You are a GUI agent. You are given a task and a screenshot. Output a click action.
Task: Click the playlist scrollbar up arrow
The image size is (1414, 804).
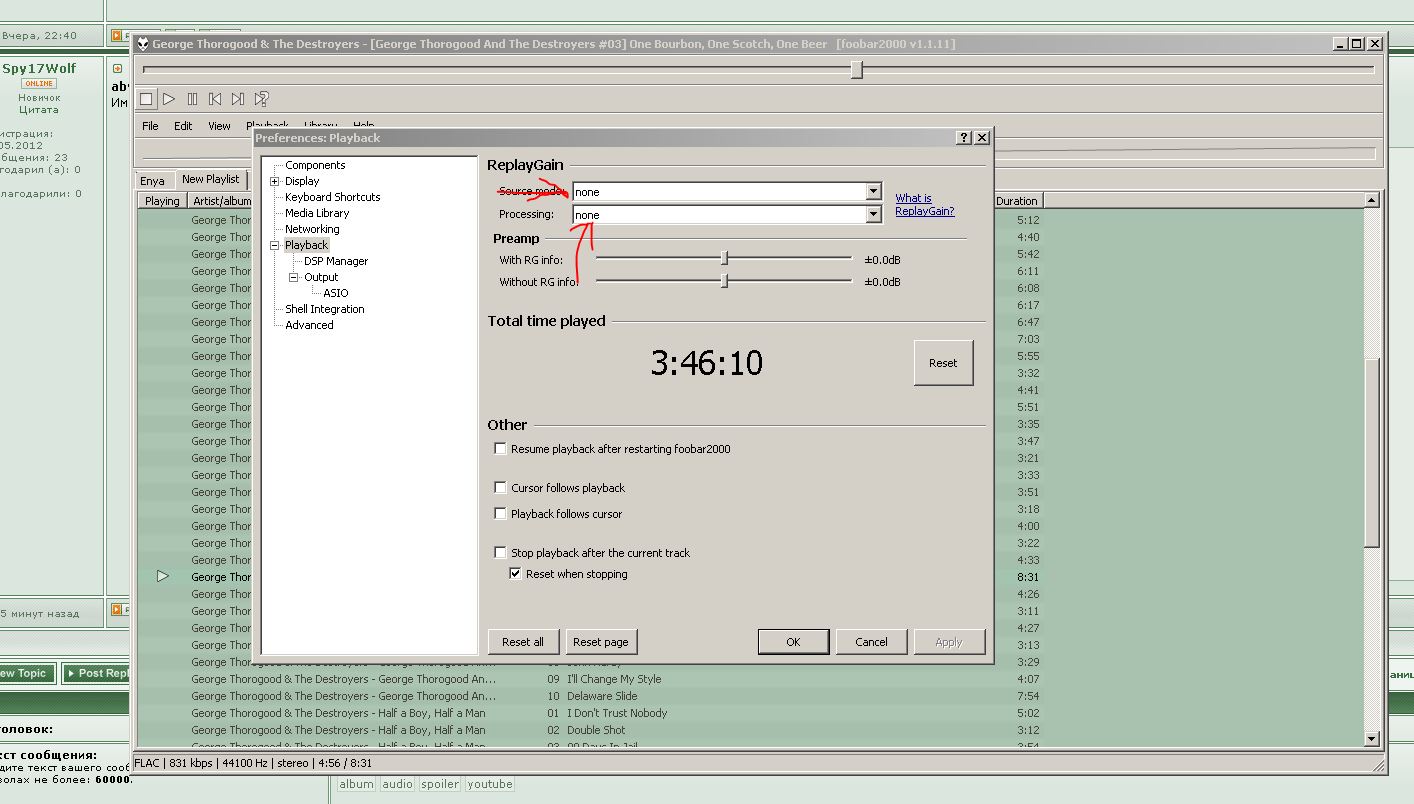coord(1372,200)
